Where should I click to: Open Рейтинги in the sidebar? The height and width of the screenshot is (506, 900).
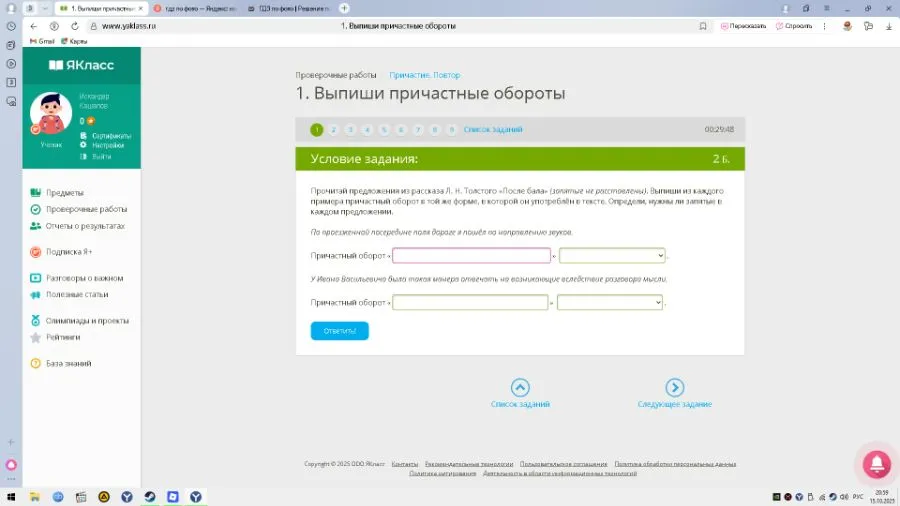click(x=63, y=337)
